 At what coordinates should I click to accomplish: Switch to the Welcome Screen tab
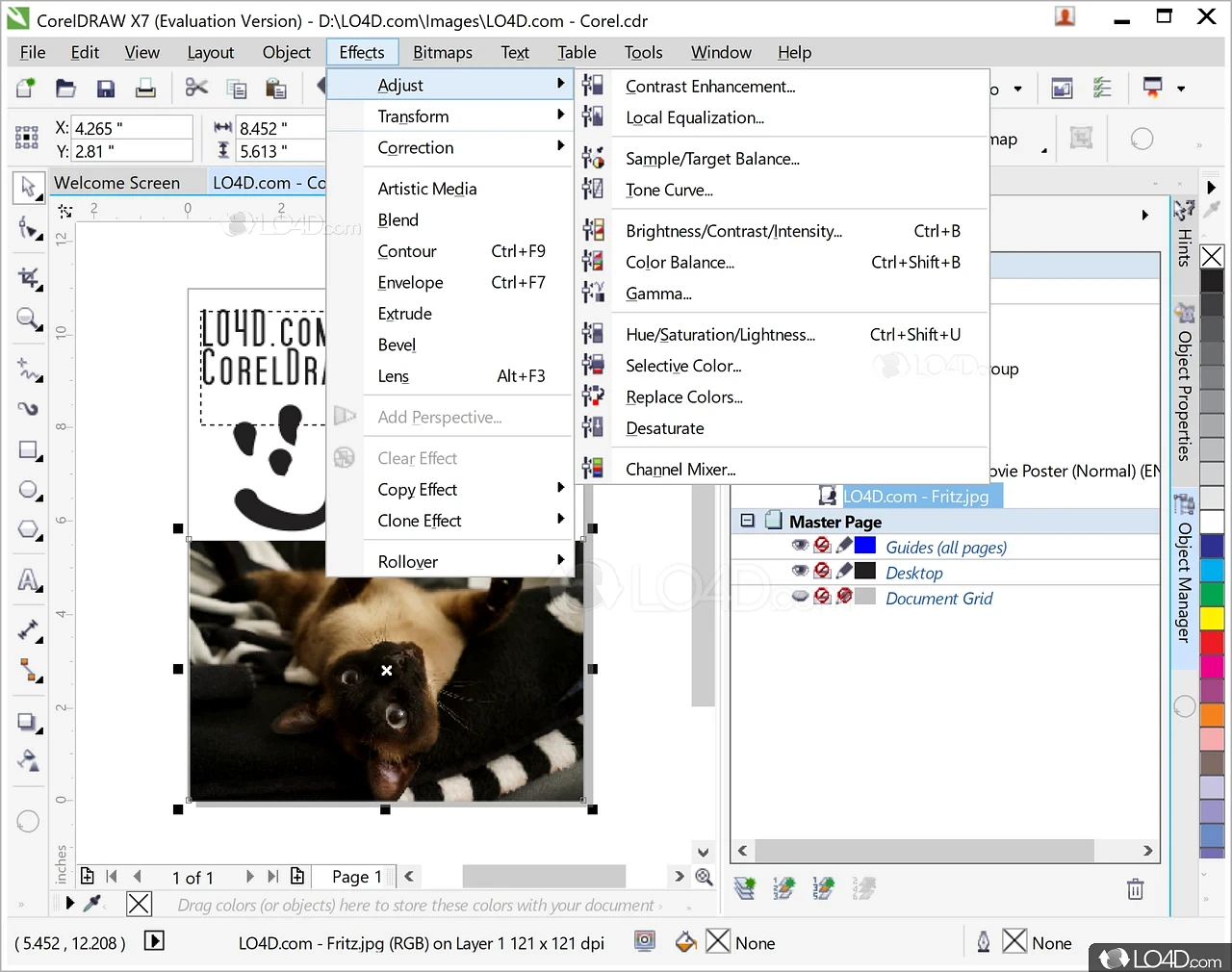pos(115,182)
